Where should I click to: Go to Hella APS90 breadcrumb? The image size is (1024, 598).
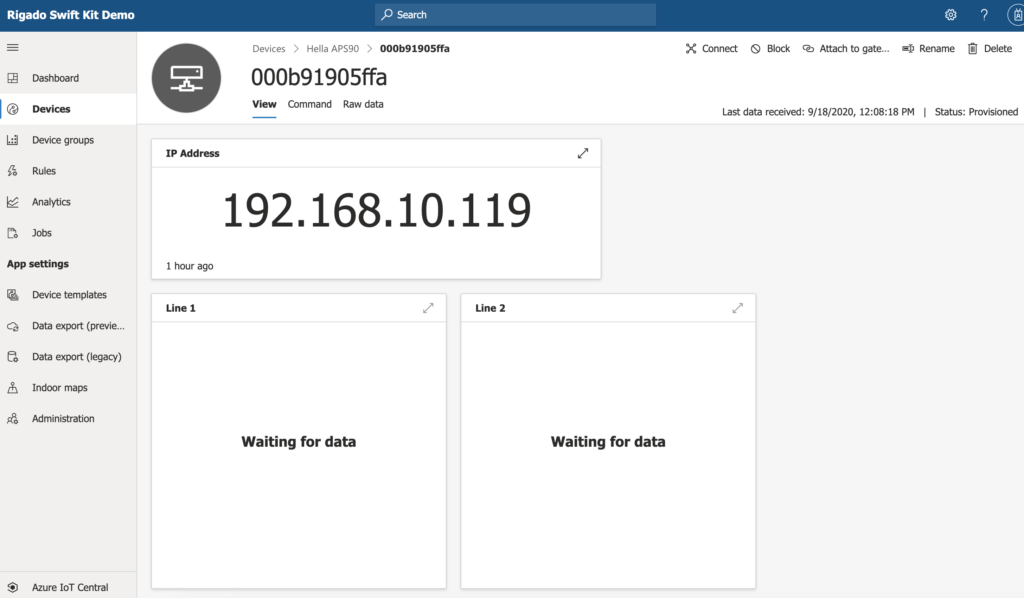pyautogui.click(x=332, y=48)
